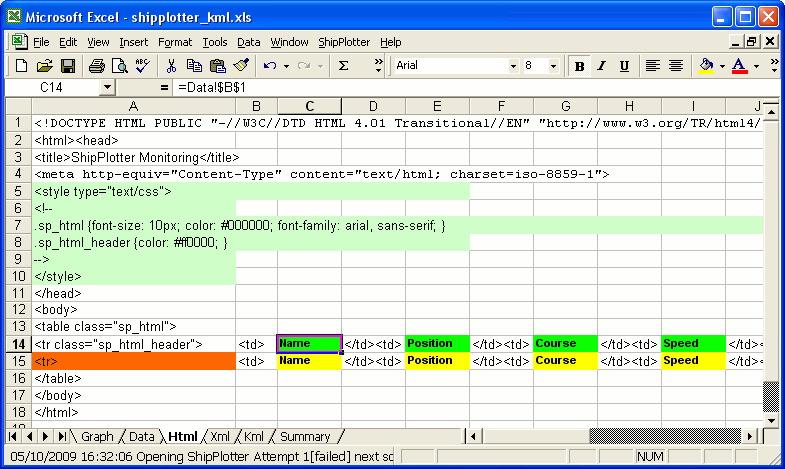
Task: Paste with the clipboard icon
Action: point(217,66)
